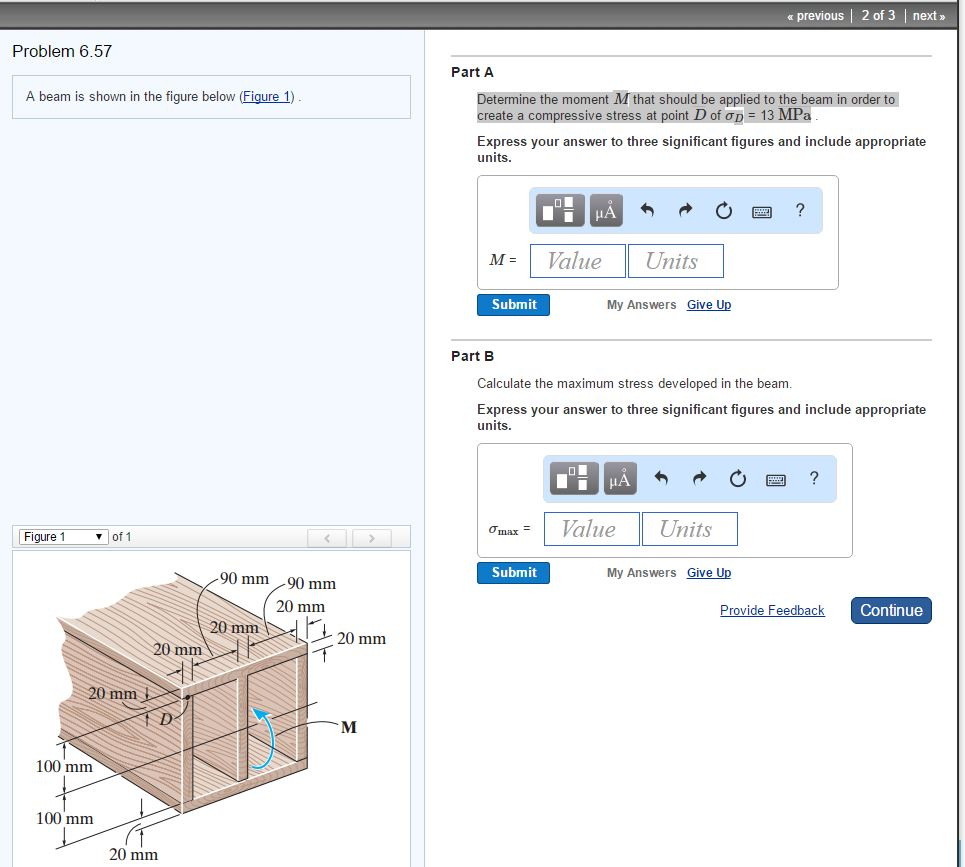Open My Answers for Part A
The width and height of the screenshot is (965, 867).
641,305
